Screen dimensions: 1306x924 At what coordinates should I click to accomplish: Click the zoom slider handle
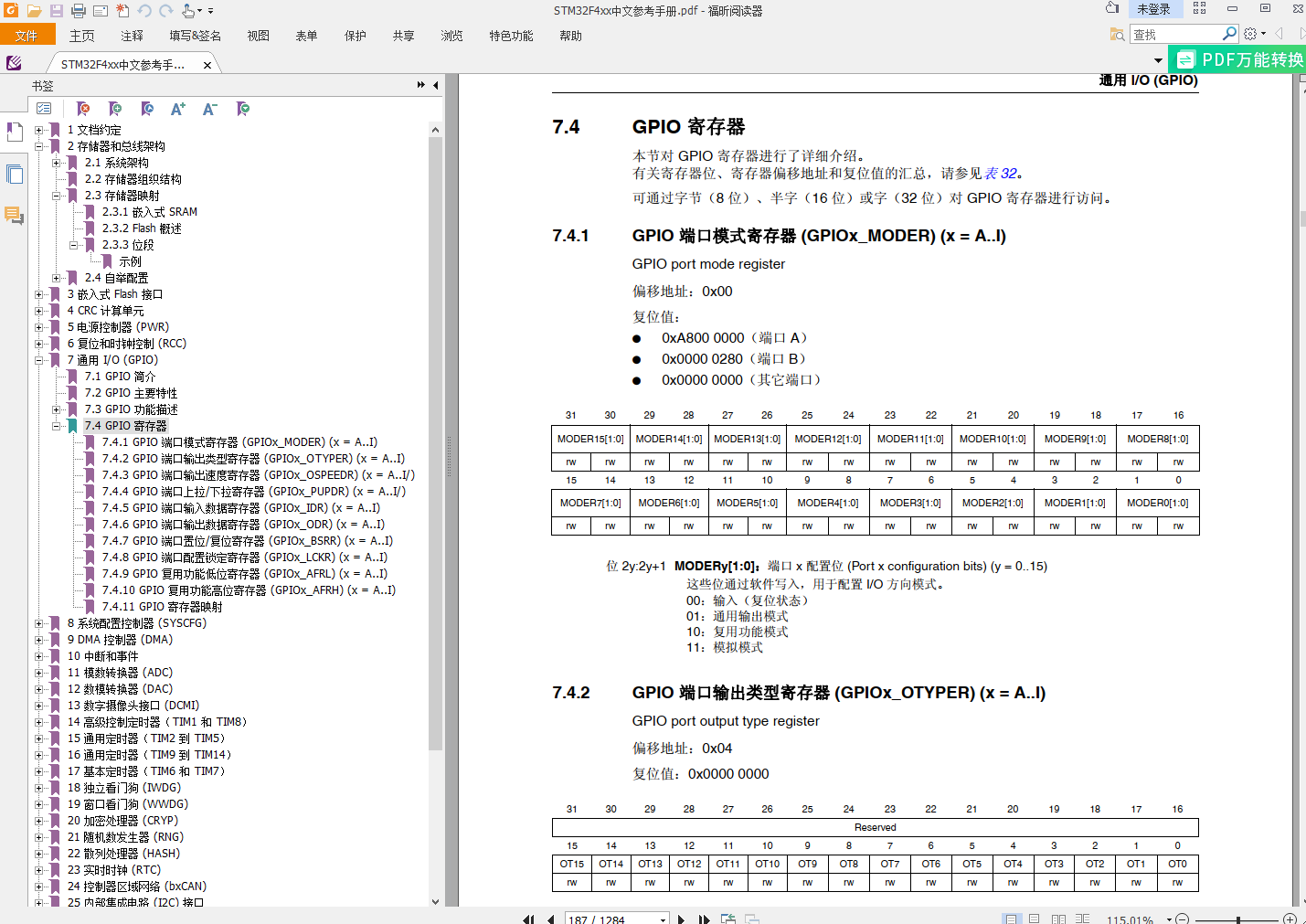pyautogui.click(x=1238, y=919)
